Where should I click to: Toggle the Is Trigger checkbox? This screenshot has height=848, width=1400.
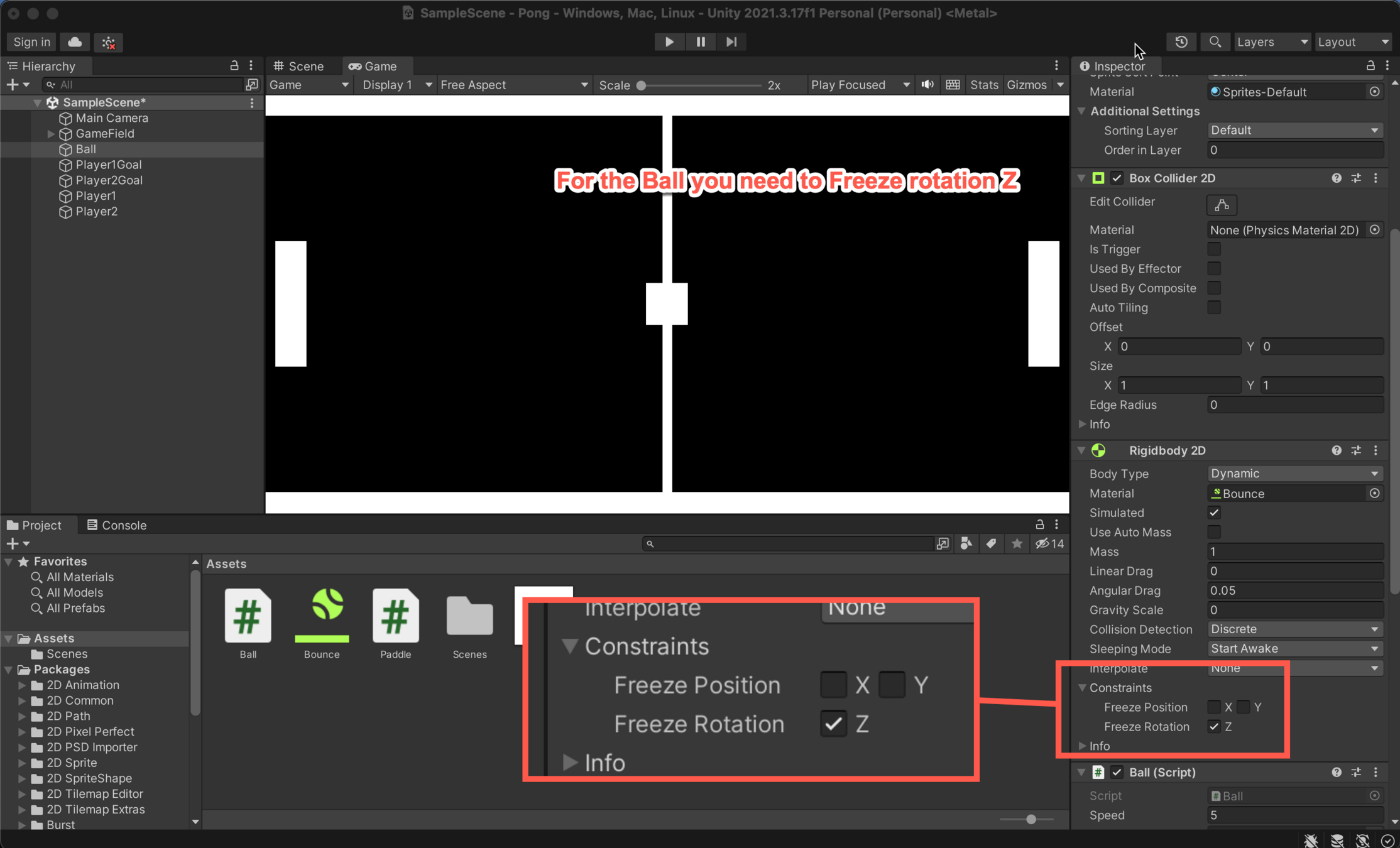(1214, 249)
